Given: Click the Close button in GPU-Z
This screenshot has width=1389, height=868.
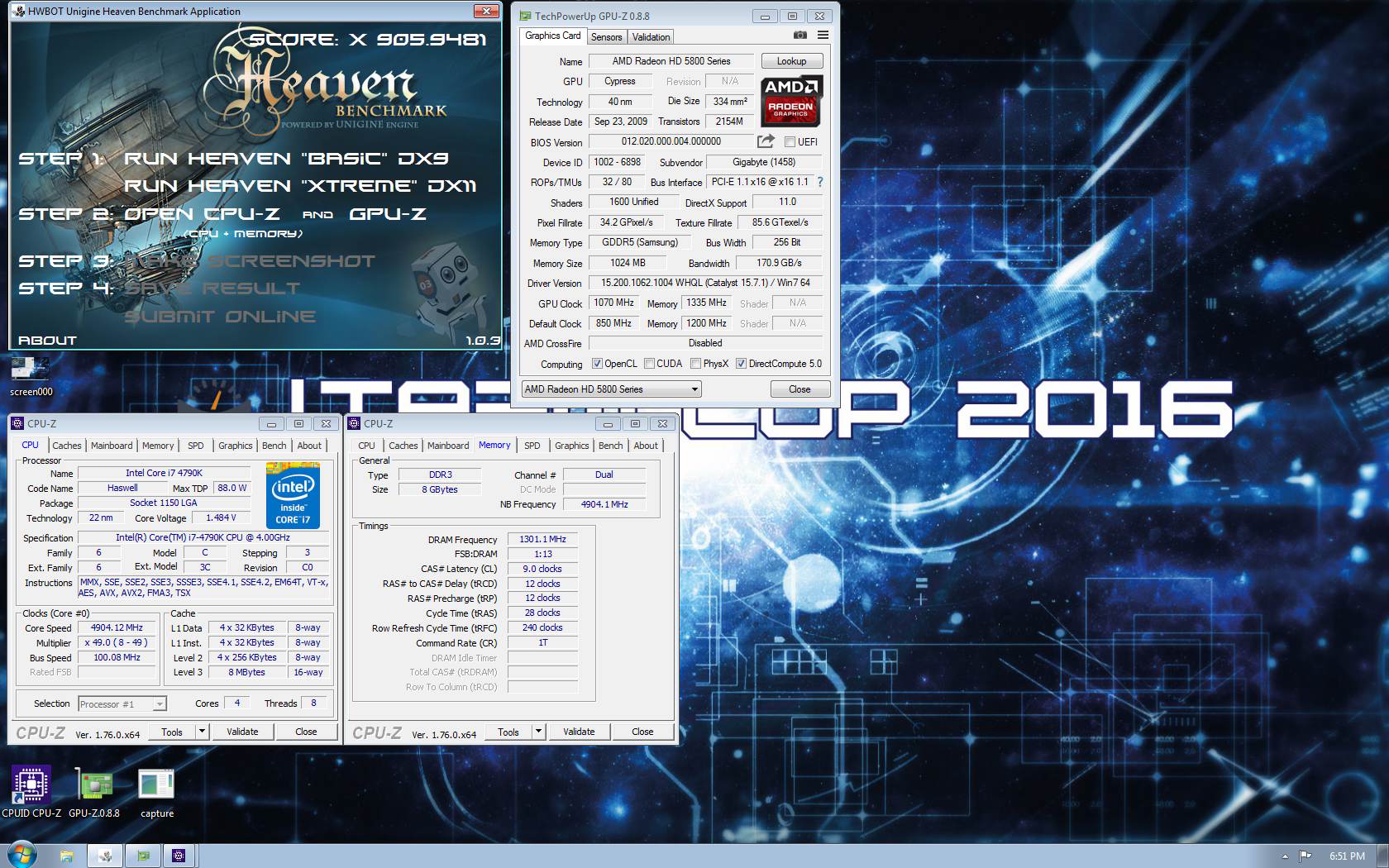Looking at the screenshot, I should [x=800, y=389].
